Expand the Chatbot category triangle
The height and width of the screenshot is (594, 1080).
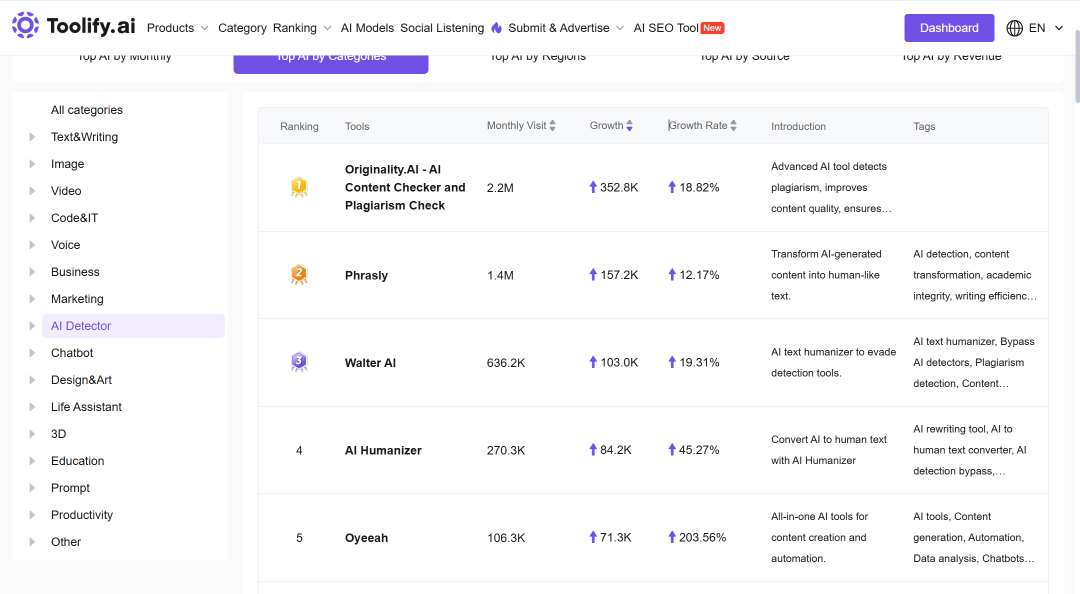click(32, 353)
